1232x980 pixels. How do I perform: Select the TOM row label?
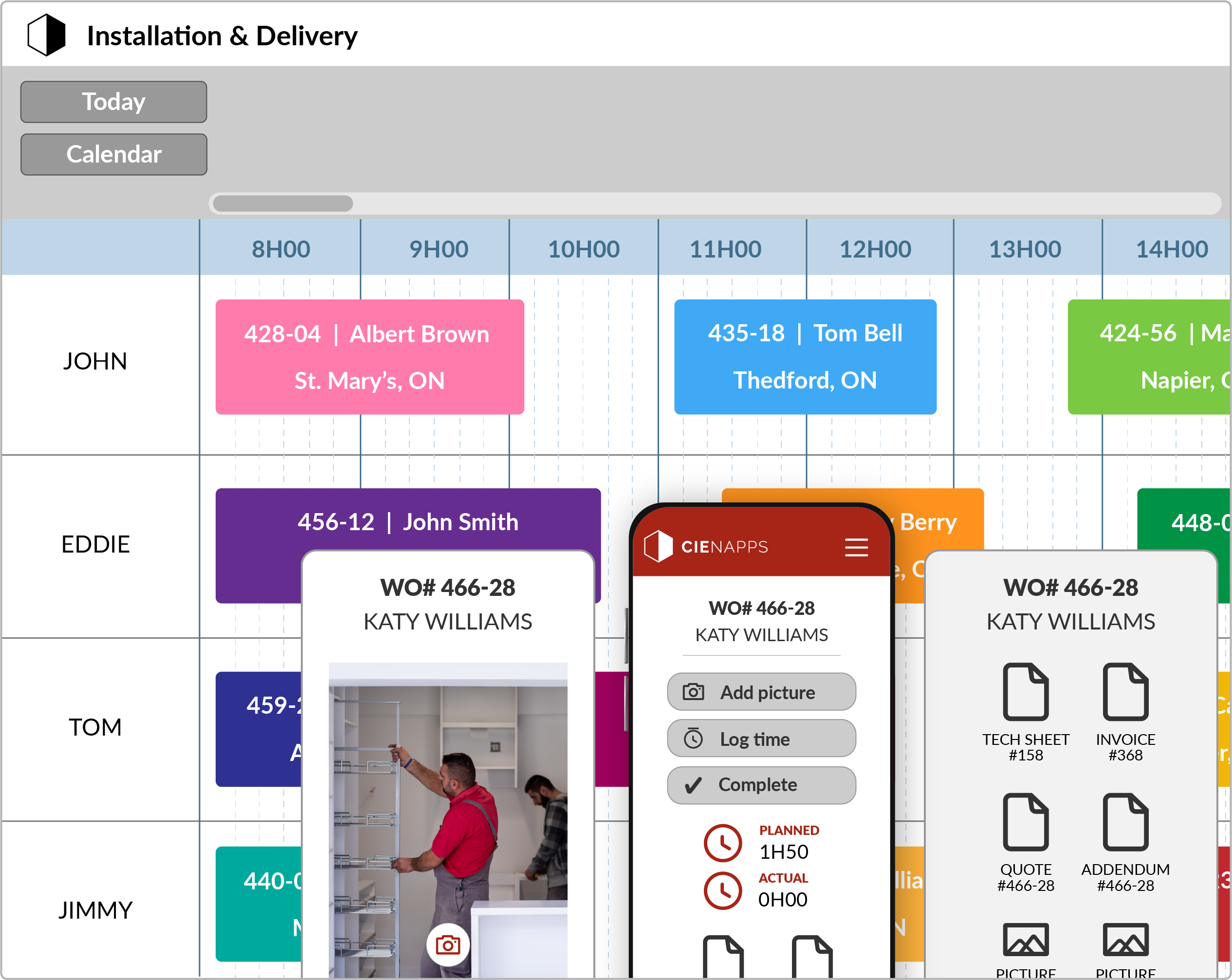pyautogui.click(x=95, y=727)
